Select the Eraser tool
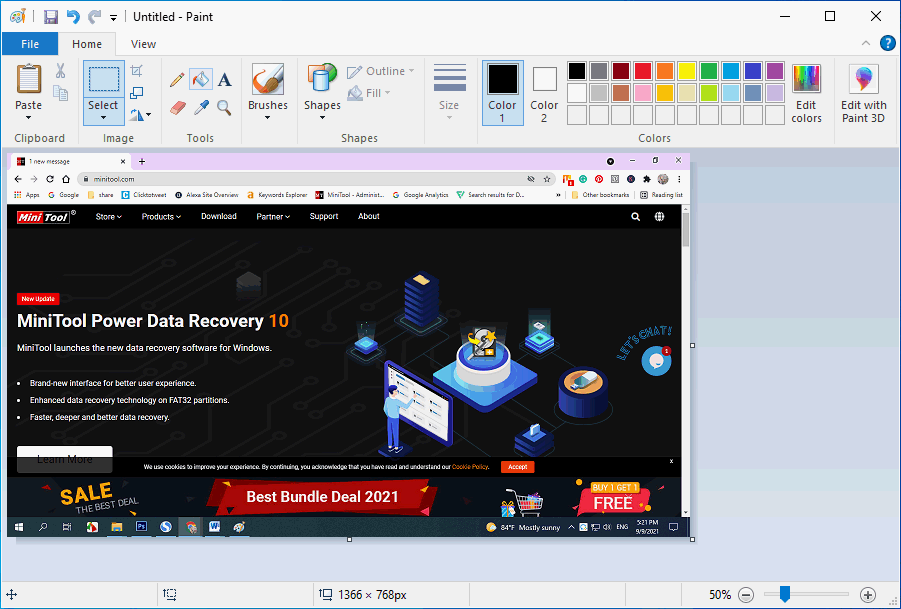Image resolution: width=901 pixels, height=609 pixels. pos(178,107)
